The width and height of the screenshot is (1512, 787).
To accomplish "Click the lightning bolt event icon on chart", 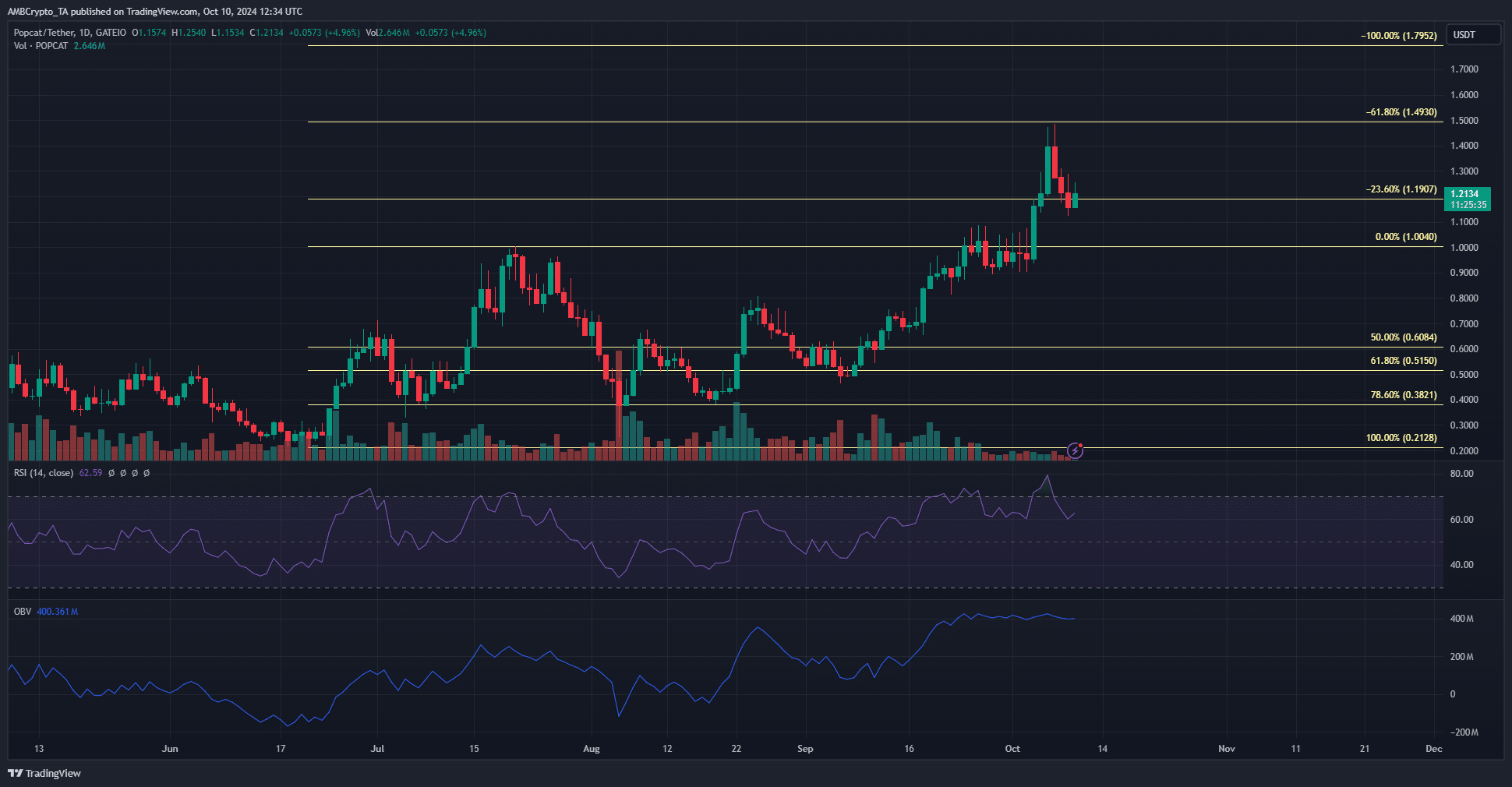I will (x=1075, y=450).
